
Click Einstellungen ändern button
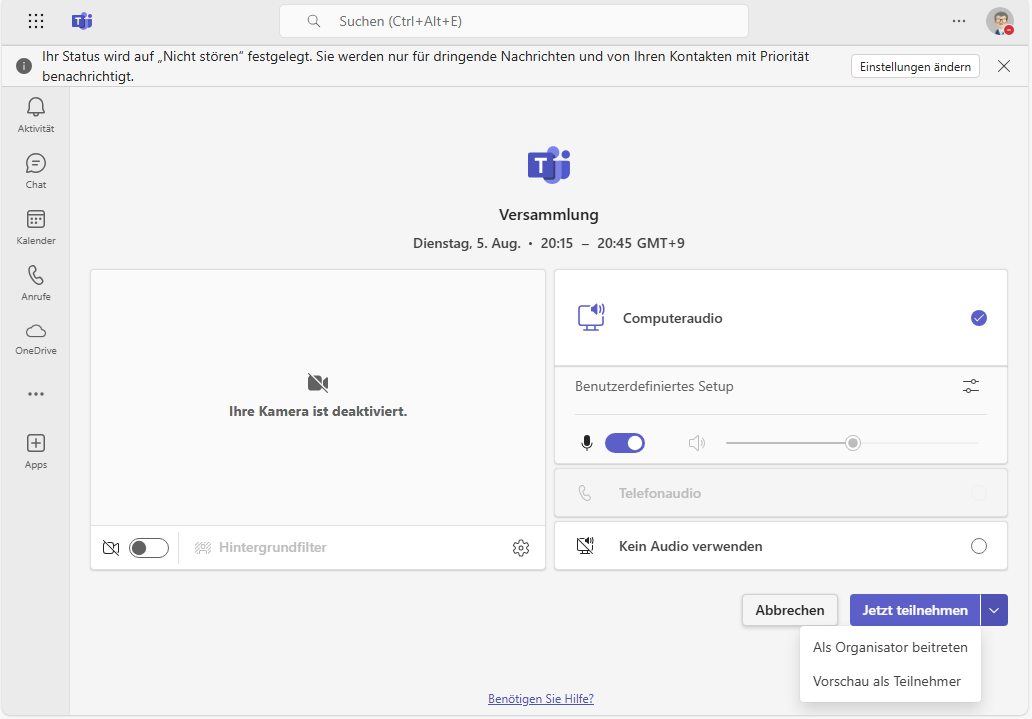pos(915,67)
